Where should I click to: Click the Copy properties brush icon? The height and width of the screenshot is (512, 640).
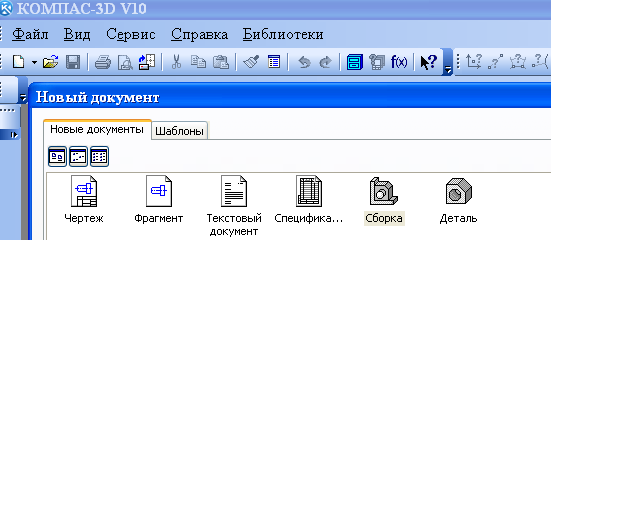(x=251, y=62)
